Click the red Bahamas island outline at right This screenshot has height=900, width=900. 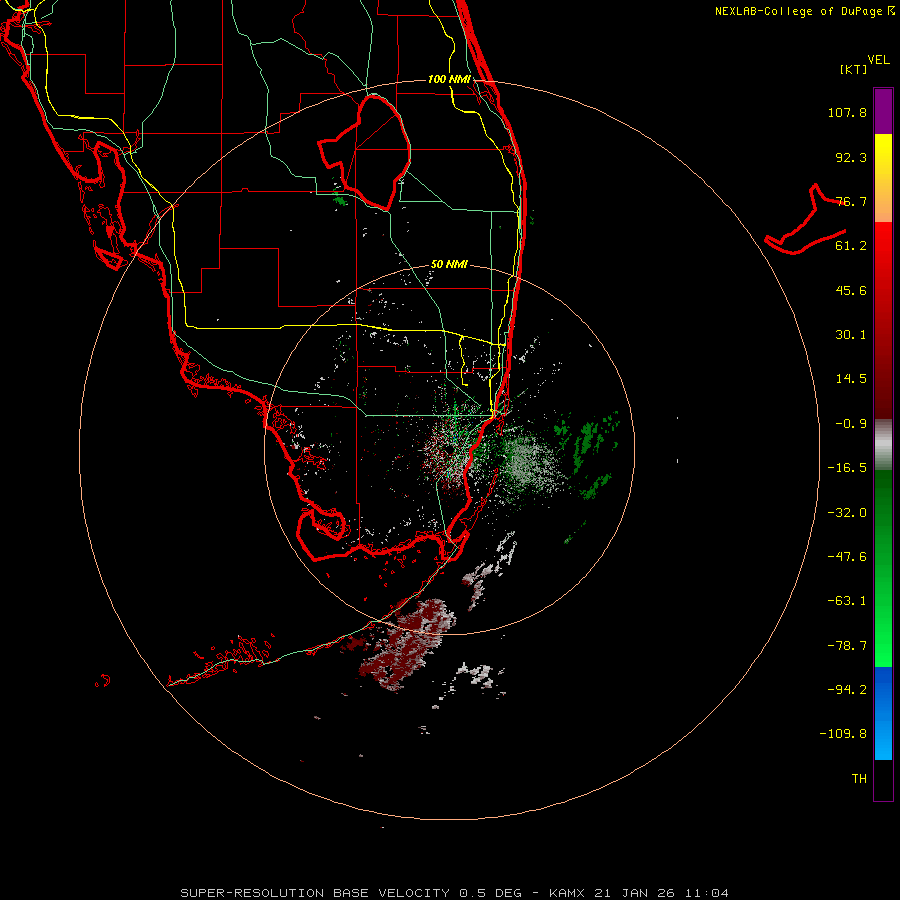pyautogui.click(x=806, y=221)
